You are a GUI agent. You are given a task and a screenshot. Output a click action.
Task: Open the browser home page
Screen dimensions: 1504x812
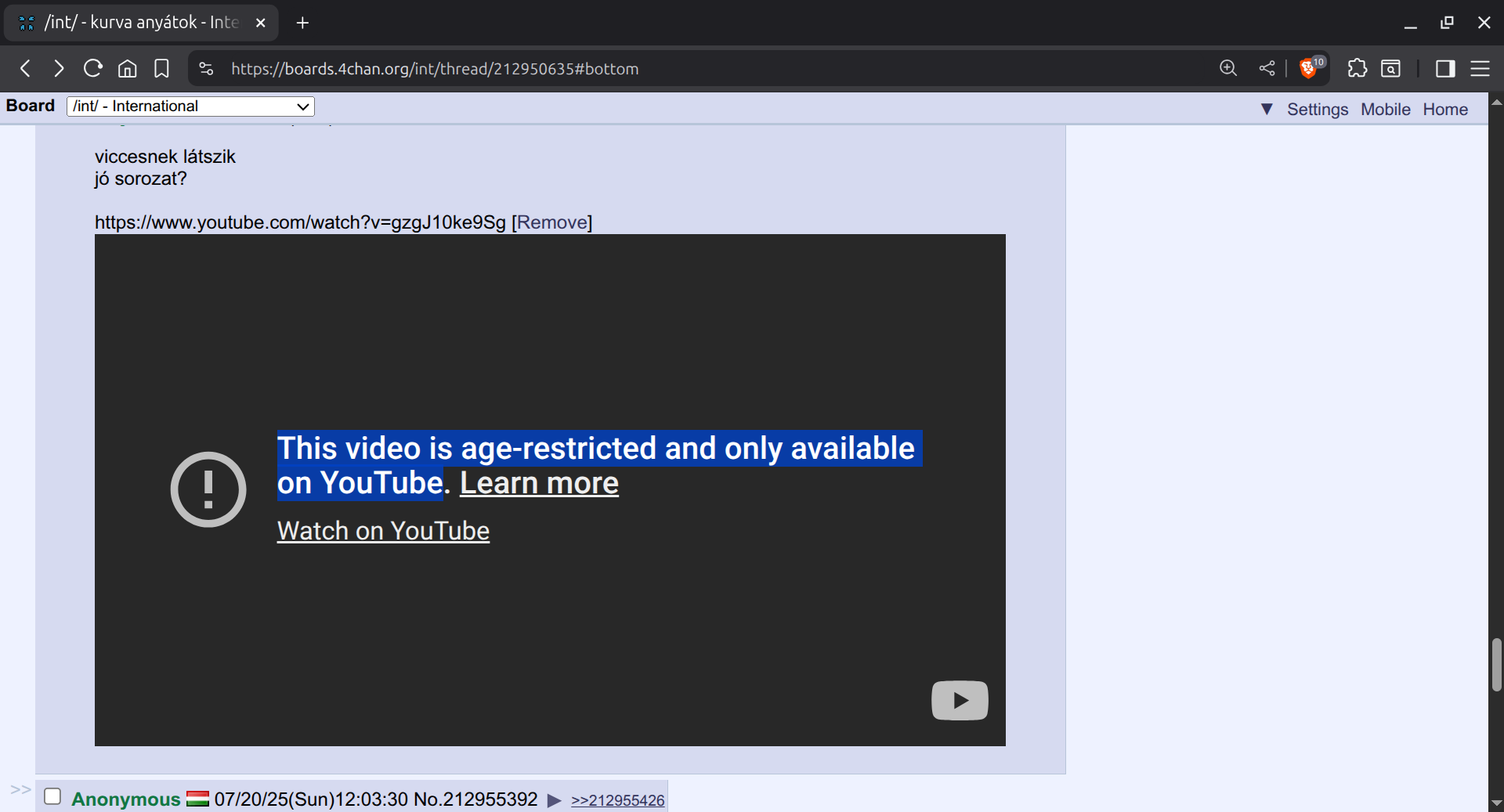pos(127,69)
